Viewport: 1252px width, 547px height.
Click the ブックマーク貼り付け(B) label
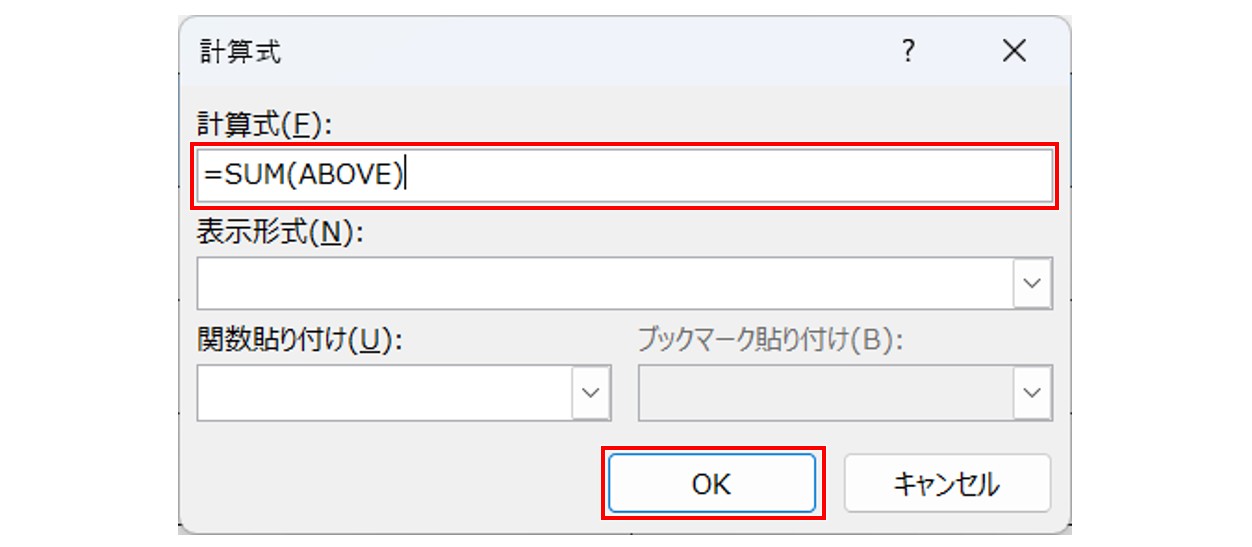(770, 340)
